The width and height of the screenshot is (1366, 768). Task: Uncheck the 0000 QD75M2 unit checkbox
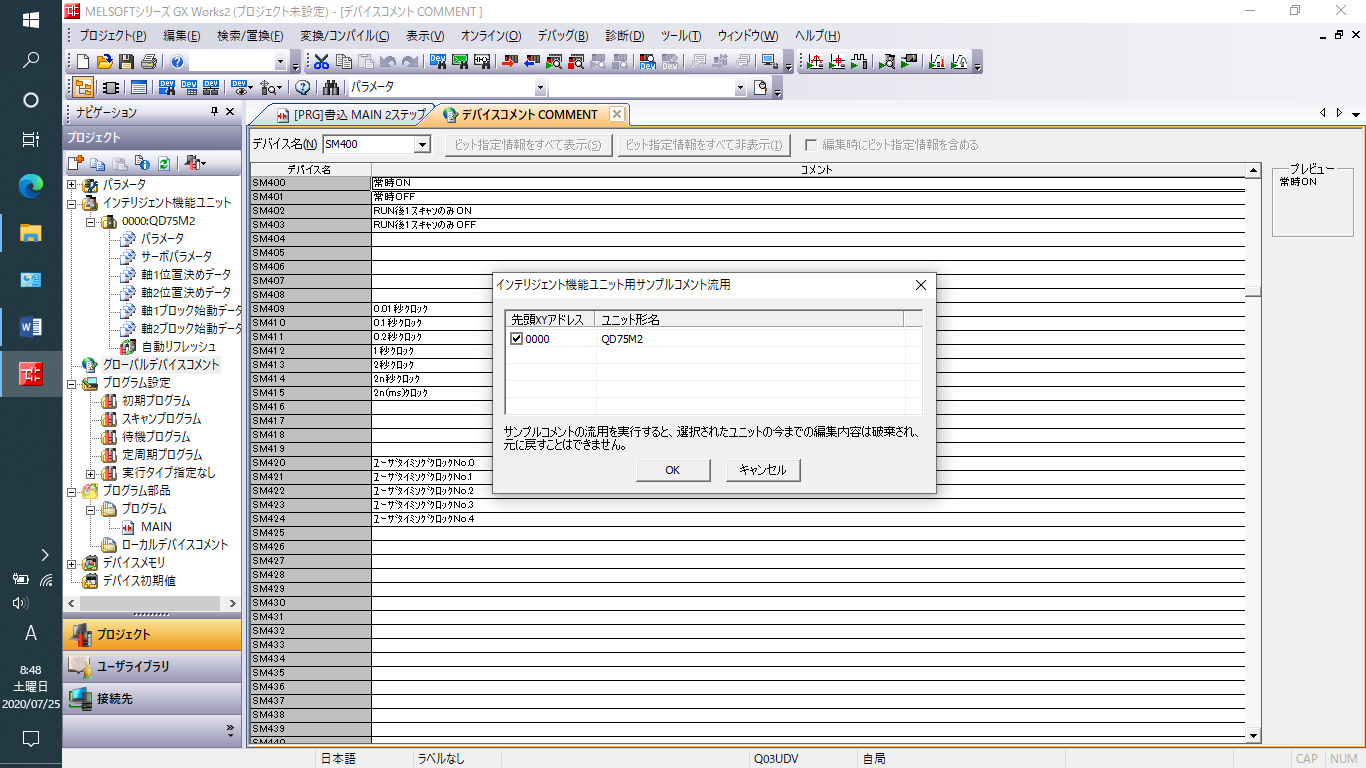coord(517,339)
